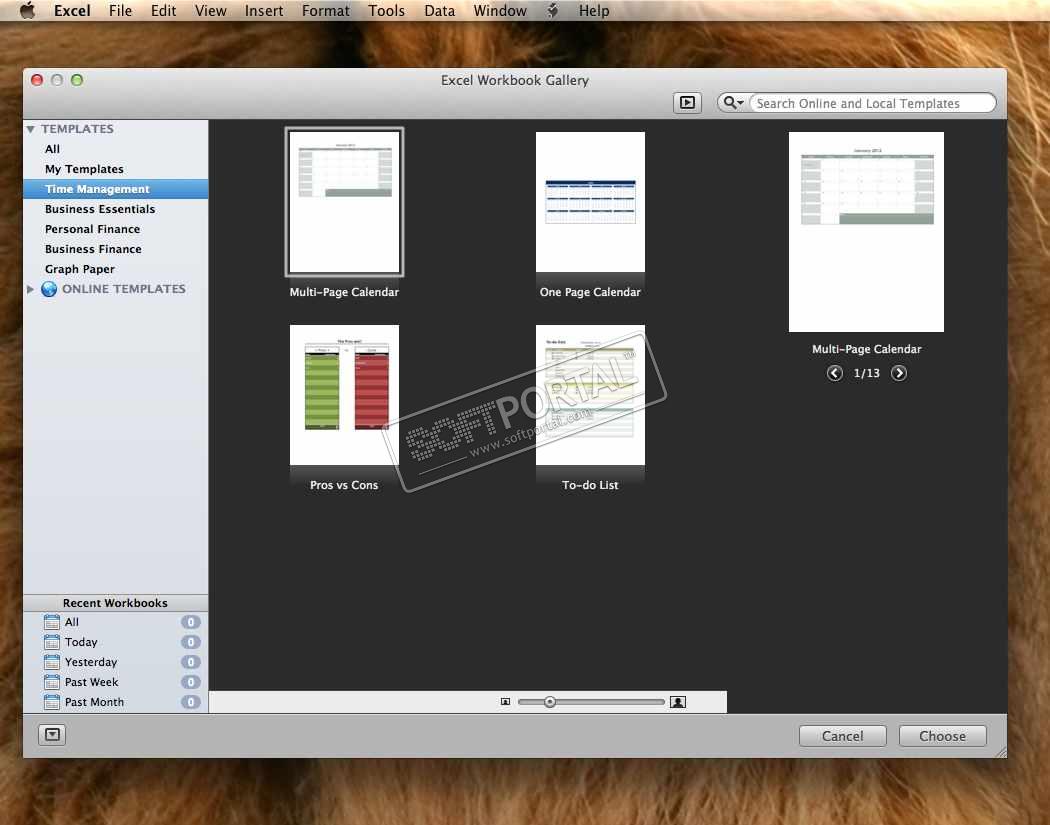Click the Past Week workbooks icon
Viewport: 1050px width, 825px height.
pos(52,682)
